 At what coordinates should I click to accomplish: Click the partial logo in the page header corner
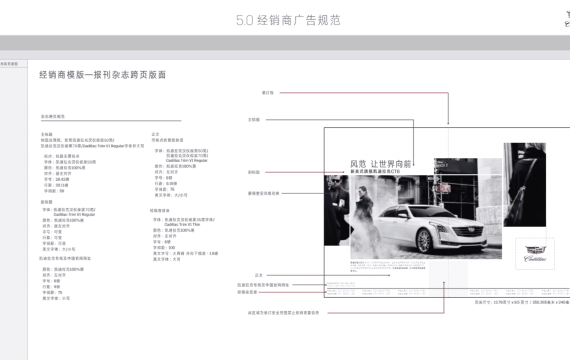[x=567, y=19]
